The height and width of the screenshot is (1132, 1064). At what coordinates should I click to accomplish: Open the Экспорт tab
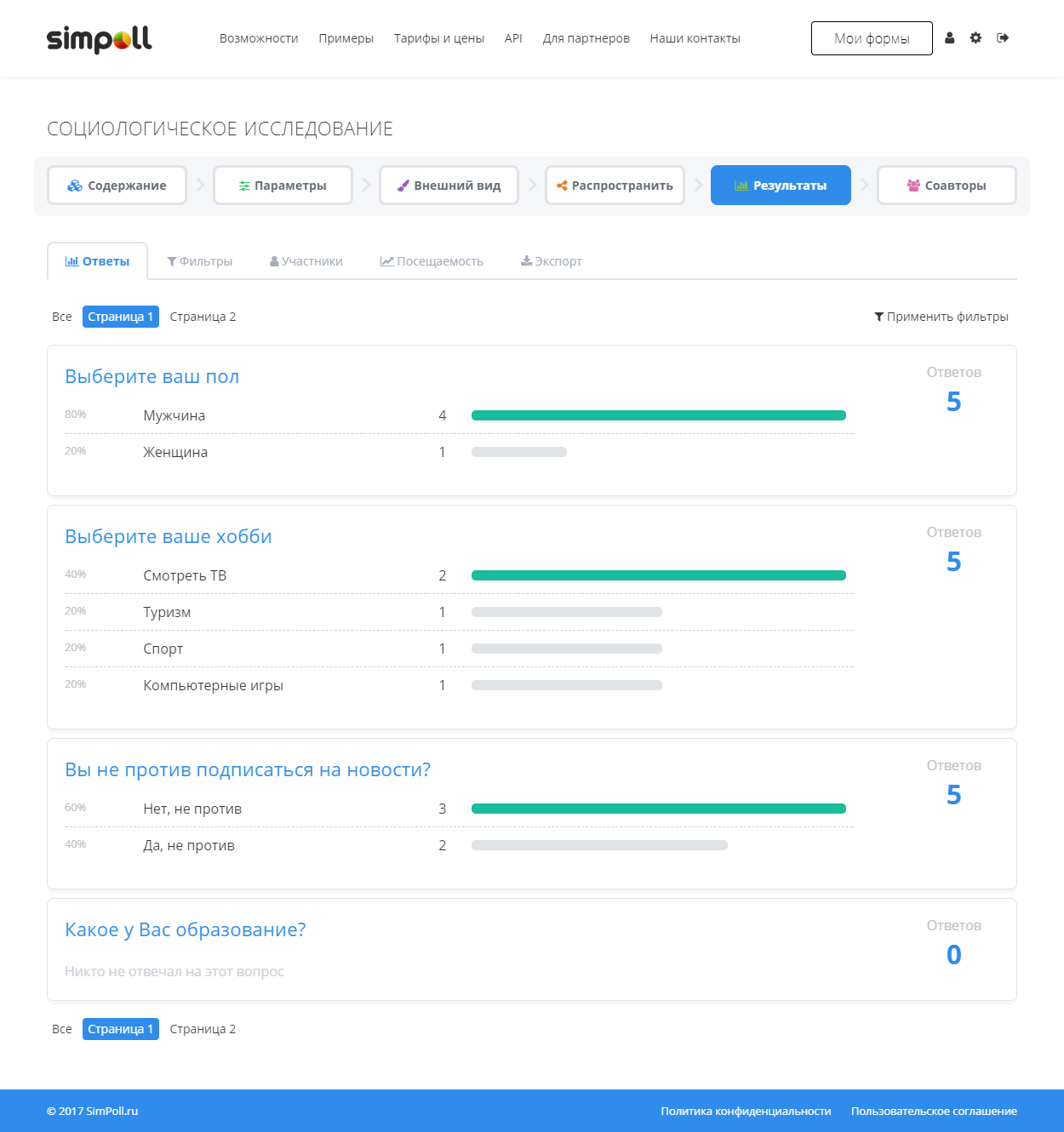pos(552,261)
